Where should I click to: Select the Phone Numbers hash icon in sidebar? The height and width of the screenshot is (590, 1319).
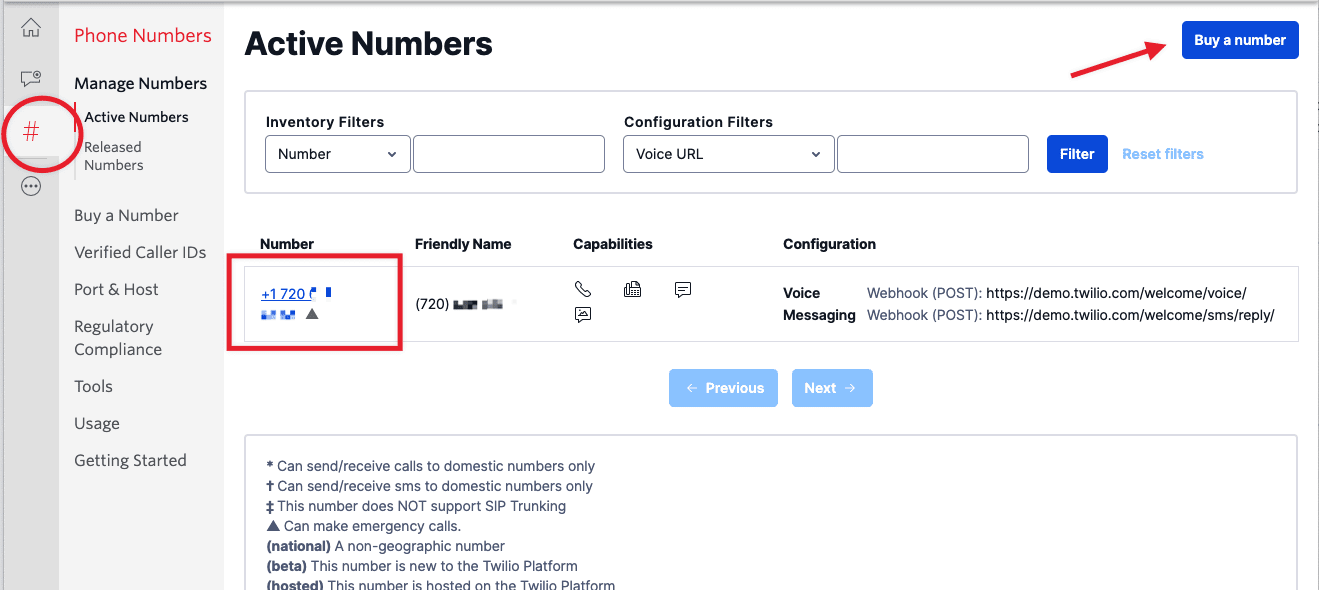click(31, 132)
